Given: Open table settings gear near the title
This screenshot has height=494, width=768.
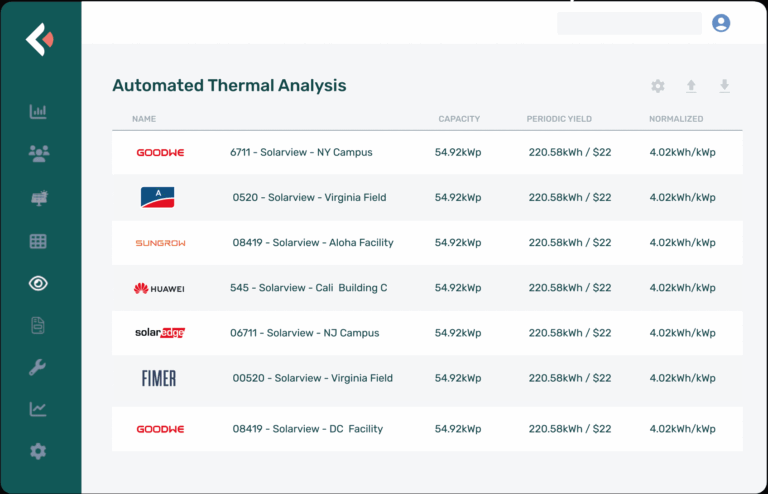Looking at the screenshot, I should [658, 86].
